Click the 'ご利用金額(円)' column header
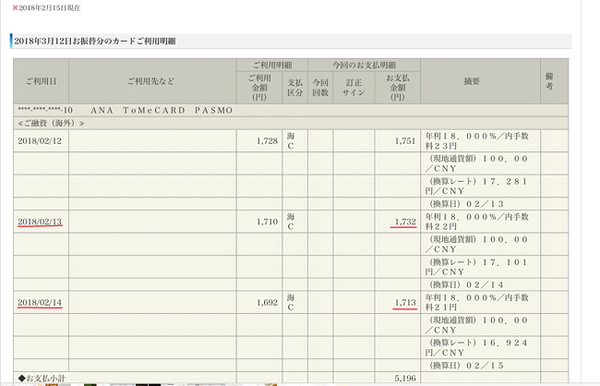 pos(259,88)
